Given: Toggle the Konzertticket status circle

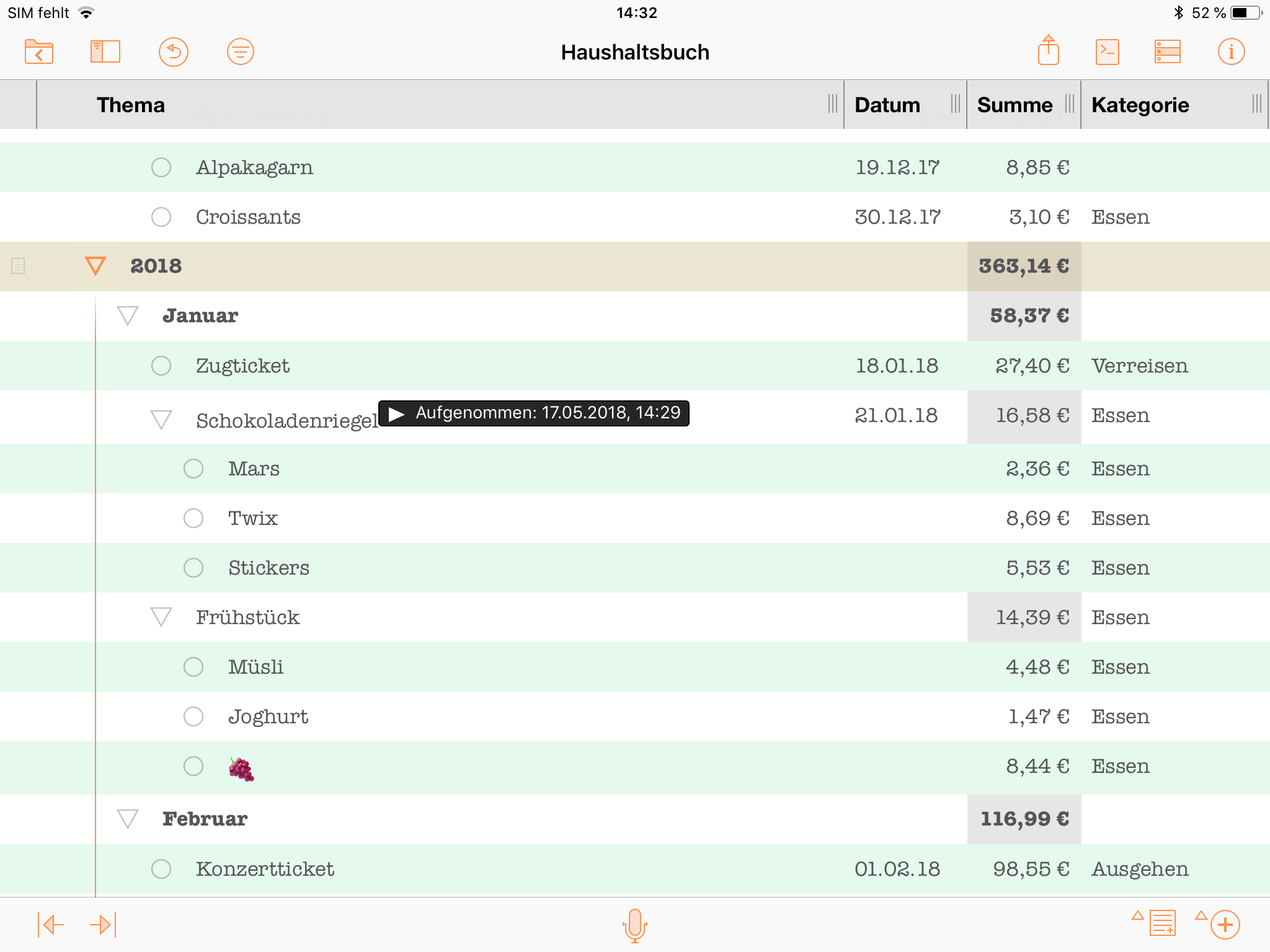Looking at the screenshot, I should (x=161, y=869).
